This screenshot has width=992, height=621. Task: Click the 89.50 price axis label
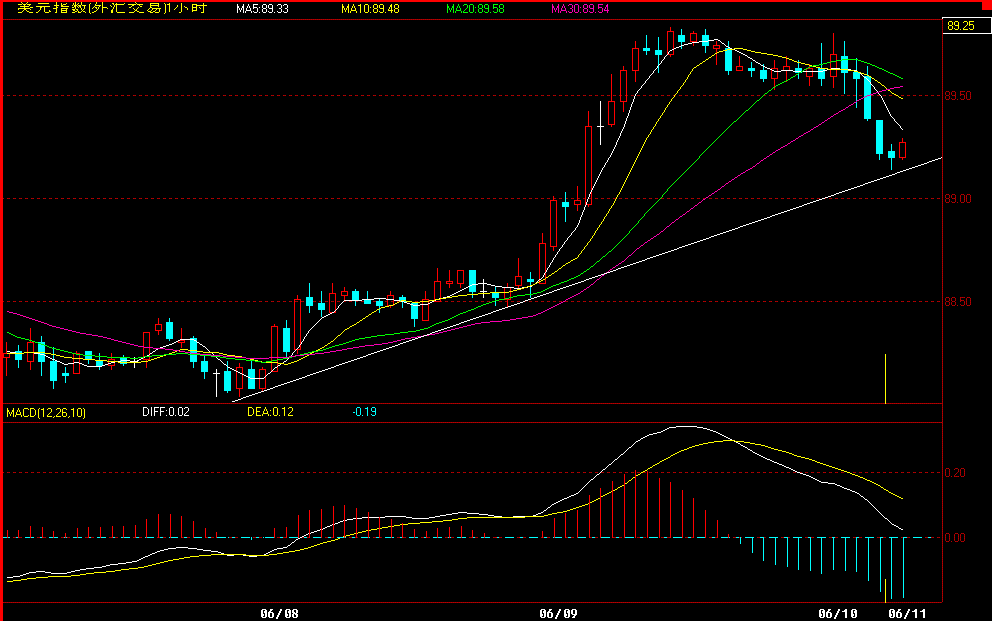(958, 96)
